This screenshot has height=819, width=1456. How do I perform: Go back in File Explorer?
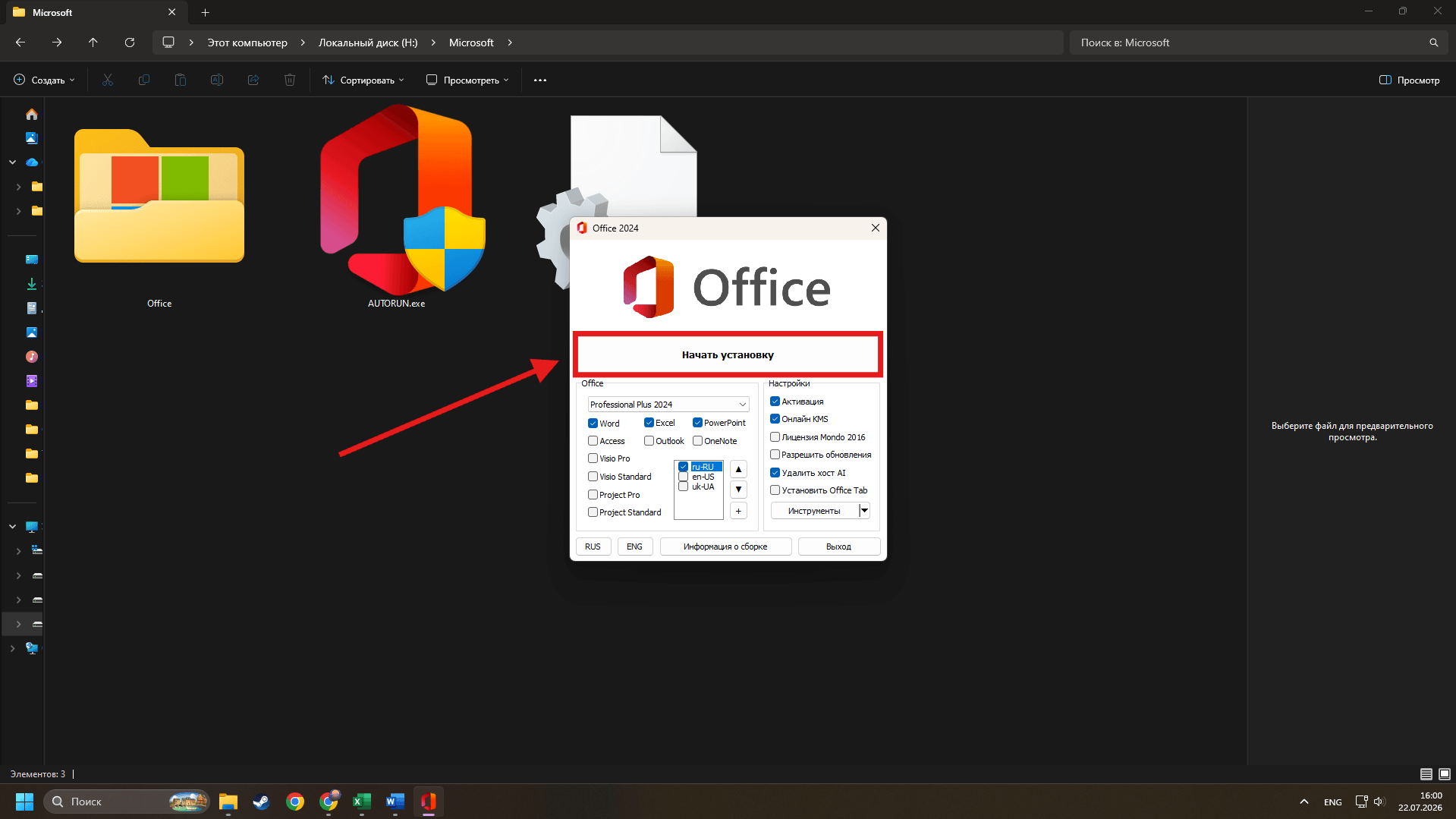click(x=20, y=43)
